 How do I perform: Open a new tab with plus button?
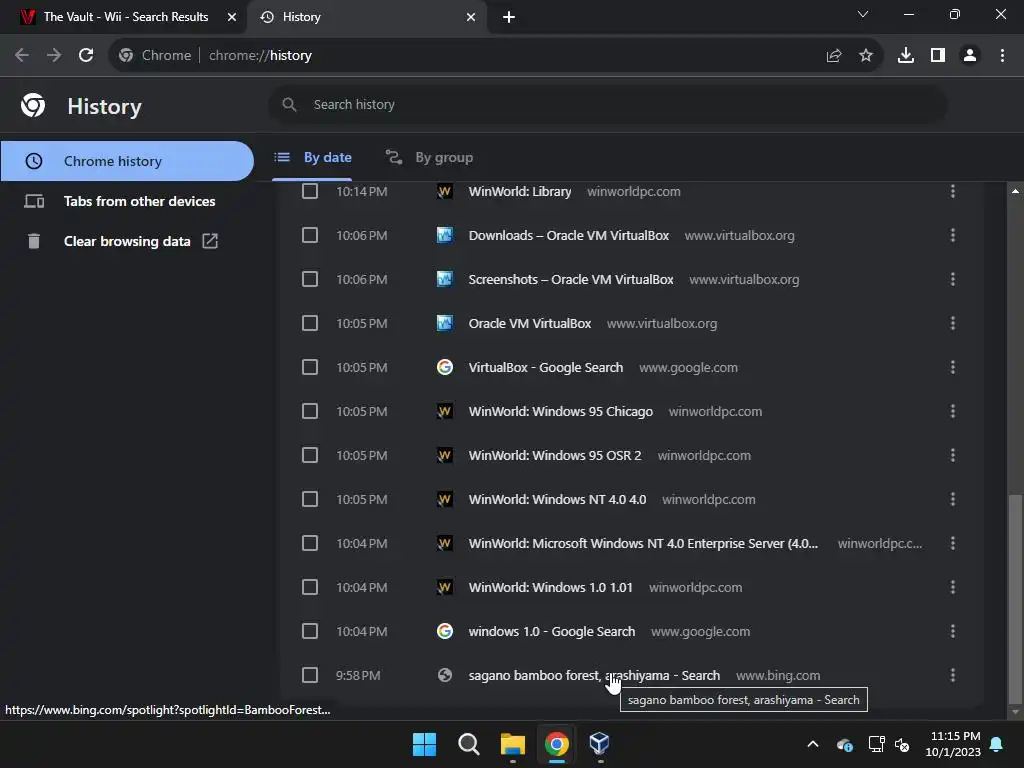click(509, 17)
